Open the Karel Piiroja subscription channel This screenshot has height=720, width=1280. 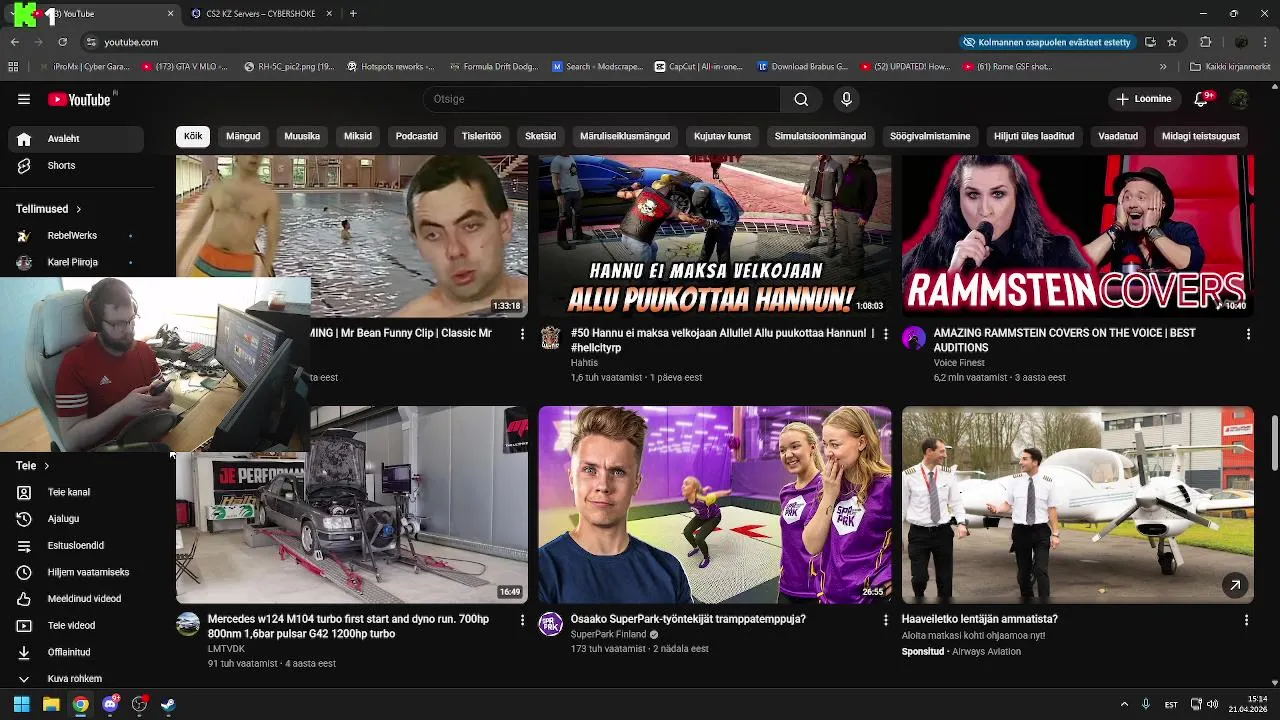[72, 262]
